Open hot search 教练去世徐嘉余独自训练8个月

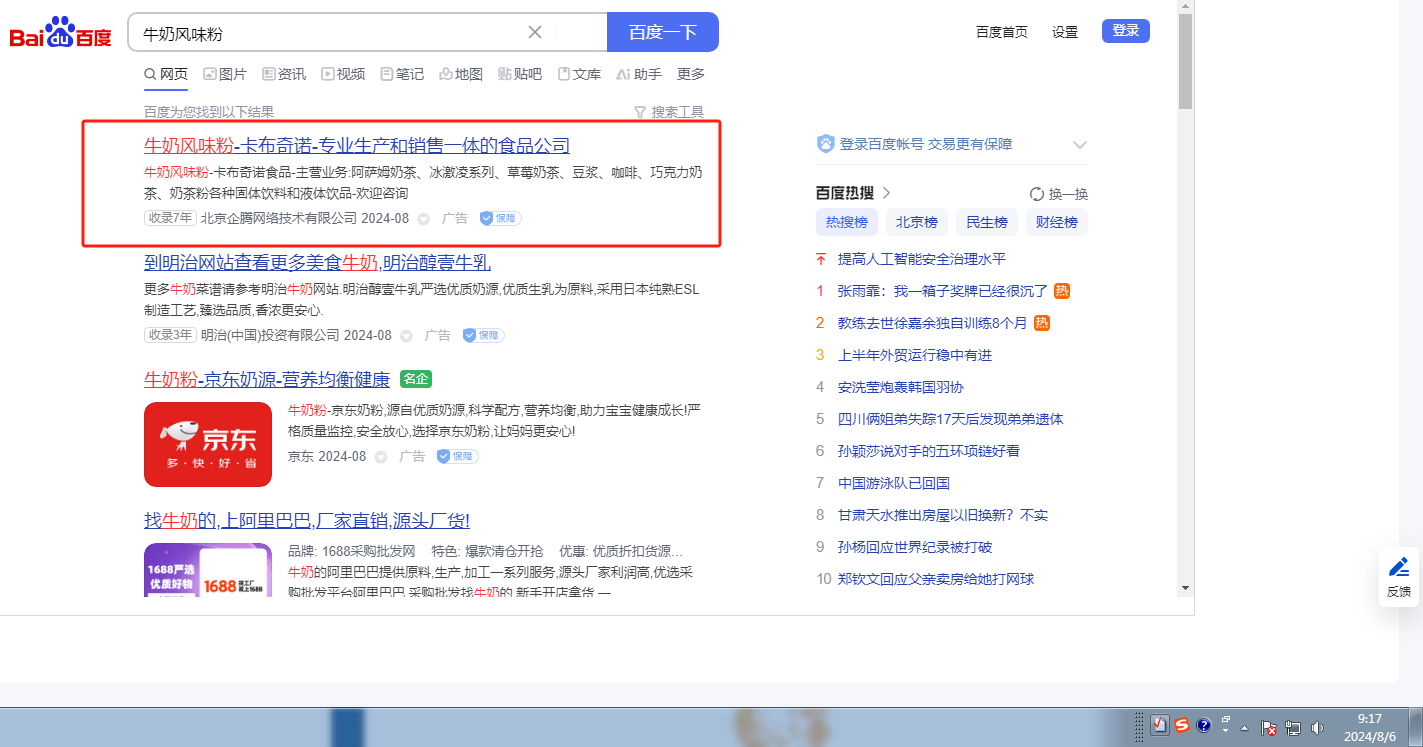[x=933, y=323]
